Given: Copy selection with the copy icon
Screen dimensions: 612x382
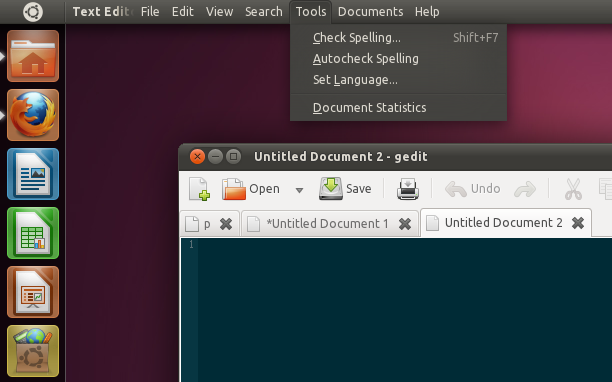Looking at the screenshot, I should tap(605, 189).
